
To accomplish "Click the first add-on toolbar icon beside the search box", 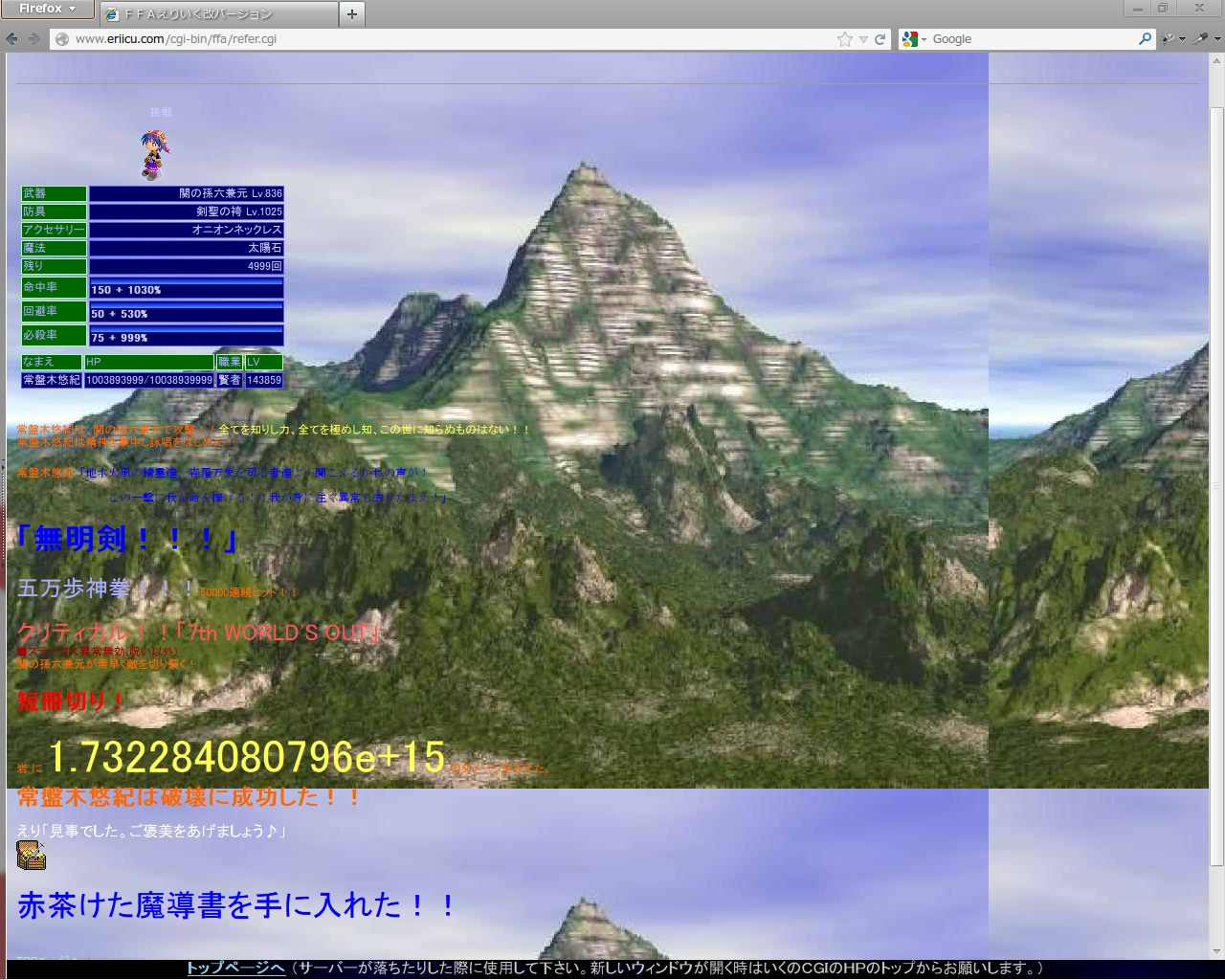I will point(1169,39).
